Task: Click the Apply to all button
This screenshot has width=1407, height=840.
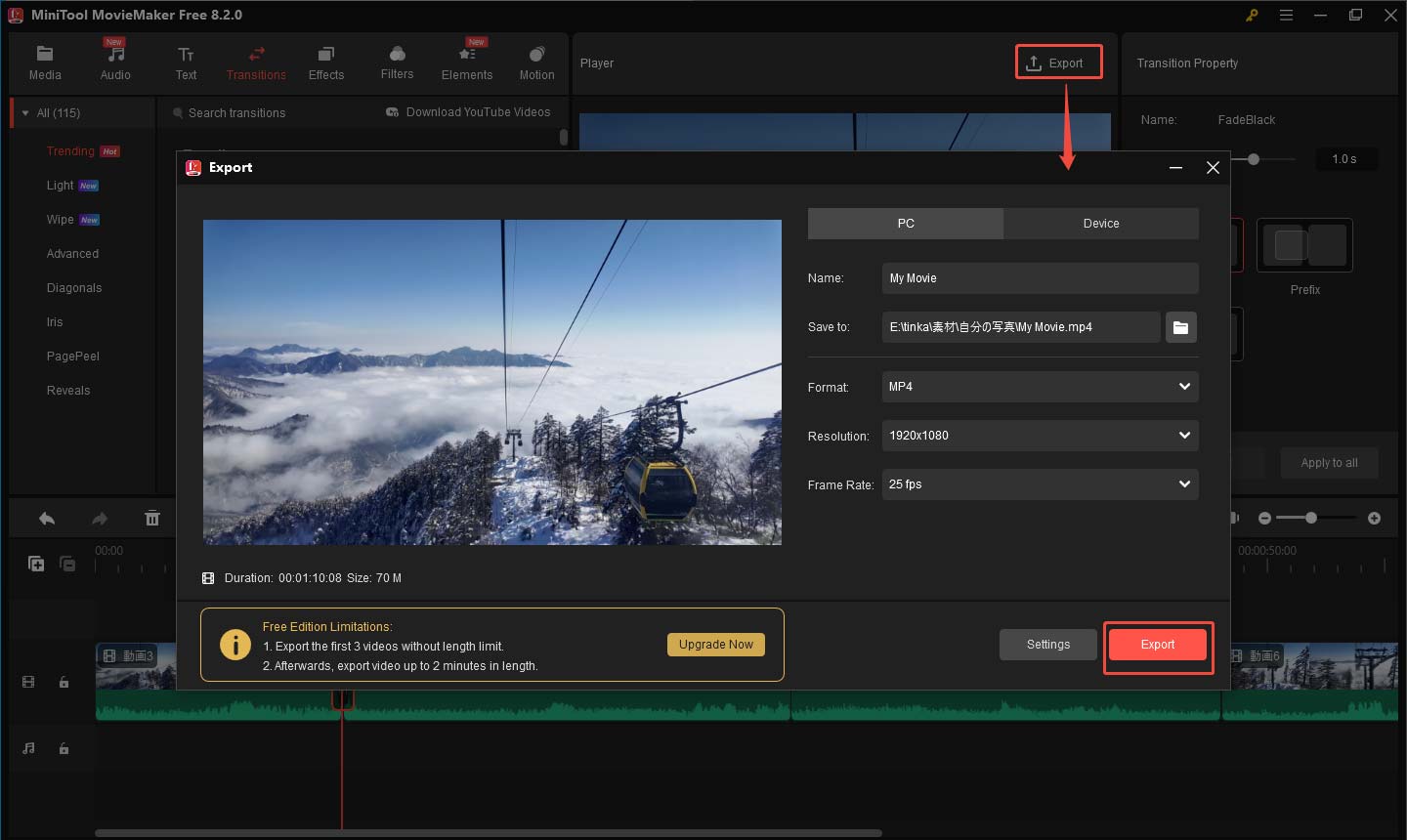Action: 1329,463
